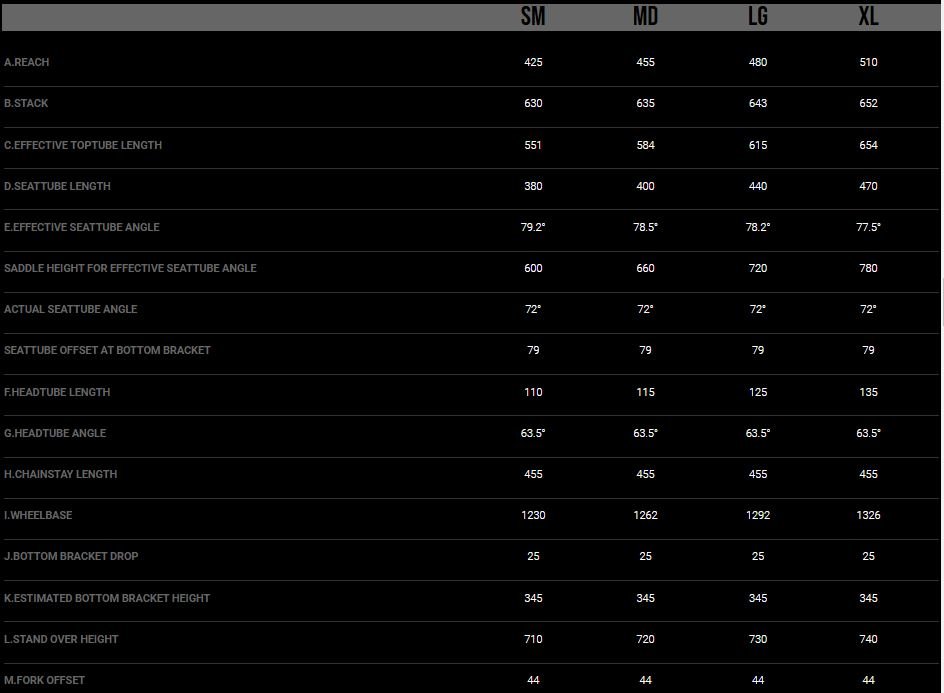
Task: Click the MD stand over height 720
Action: [x=645, y=639]
